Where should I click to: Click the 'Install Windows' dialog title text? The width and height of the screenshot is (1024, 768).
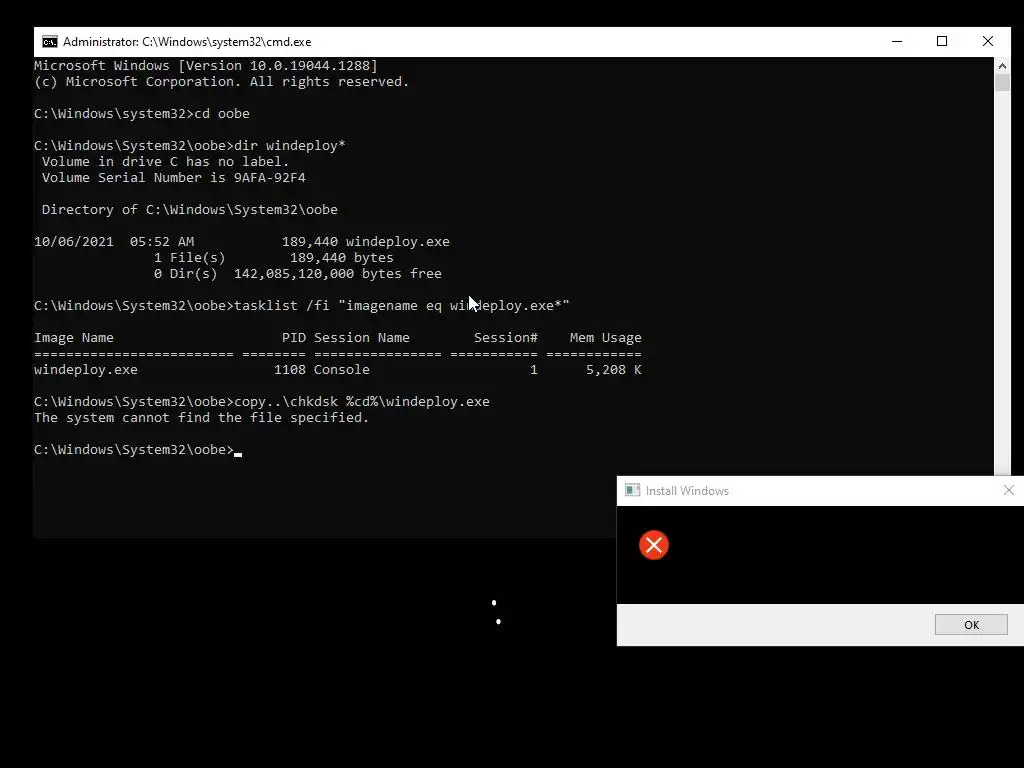[x=687, y=490]
